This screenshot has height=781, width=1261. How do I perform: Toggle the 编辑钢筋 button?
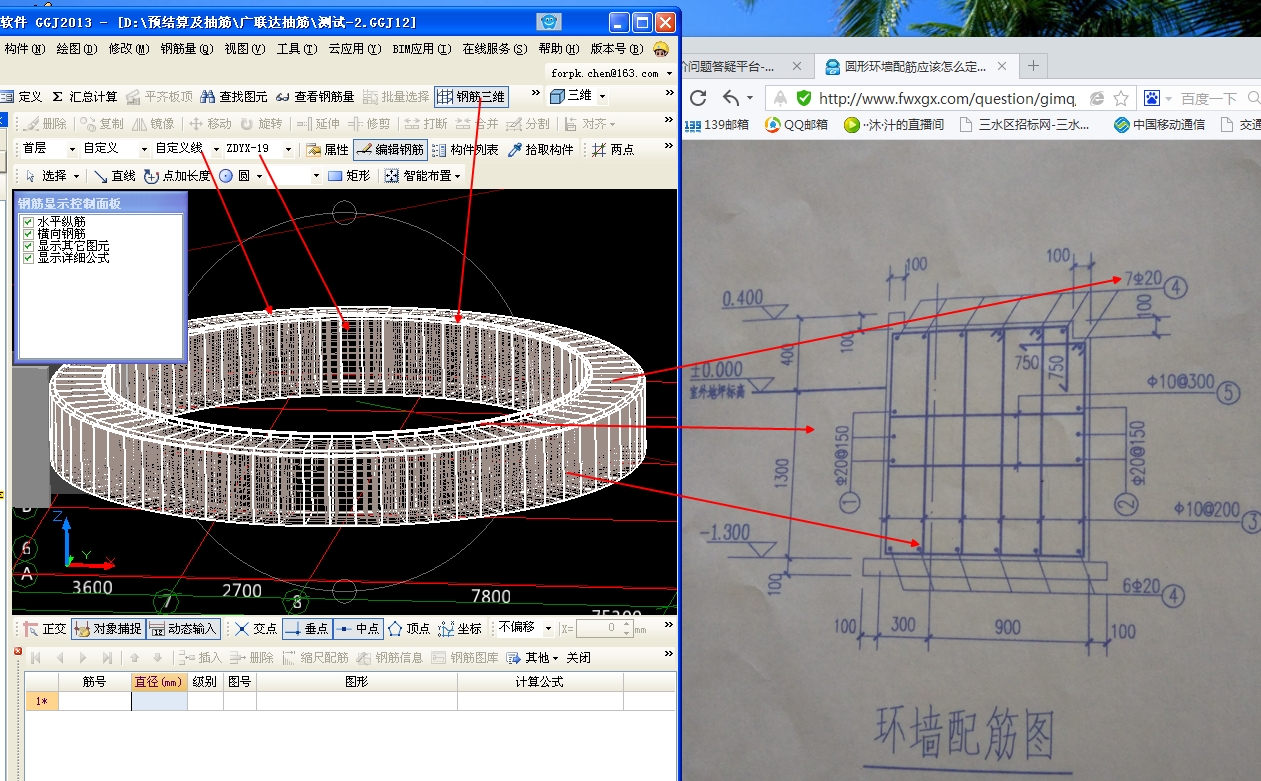(x=390, y=149)
